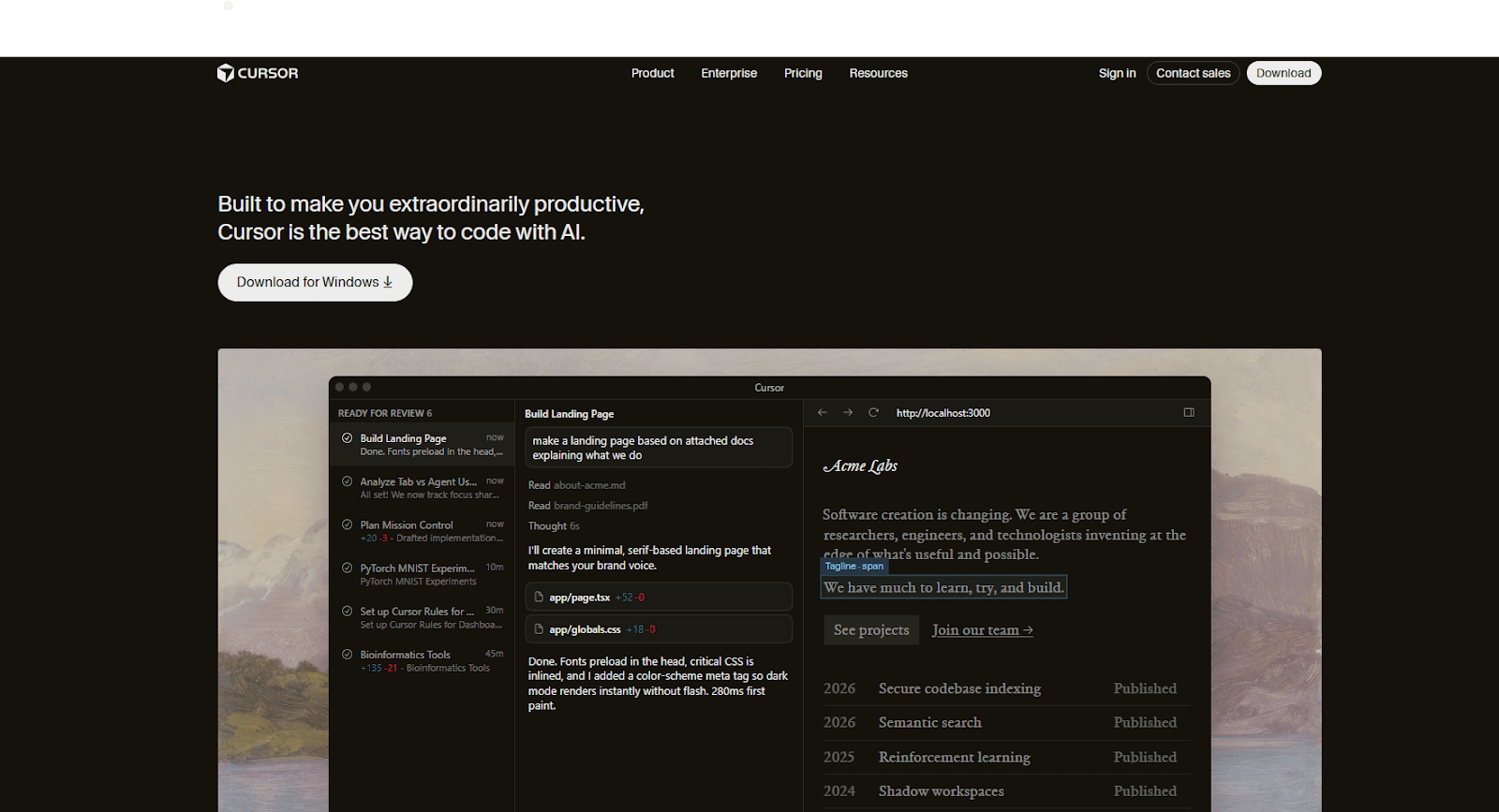1499x812 pixels.
Task: Click the browser back arrow icon
Action: click(823, 413)
